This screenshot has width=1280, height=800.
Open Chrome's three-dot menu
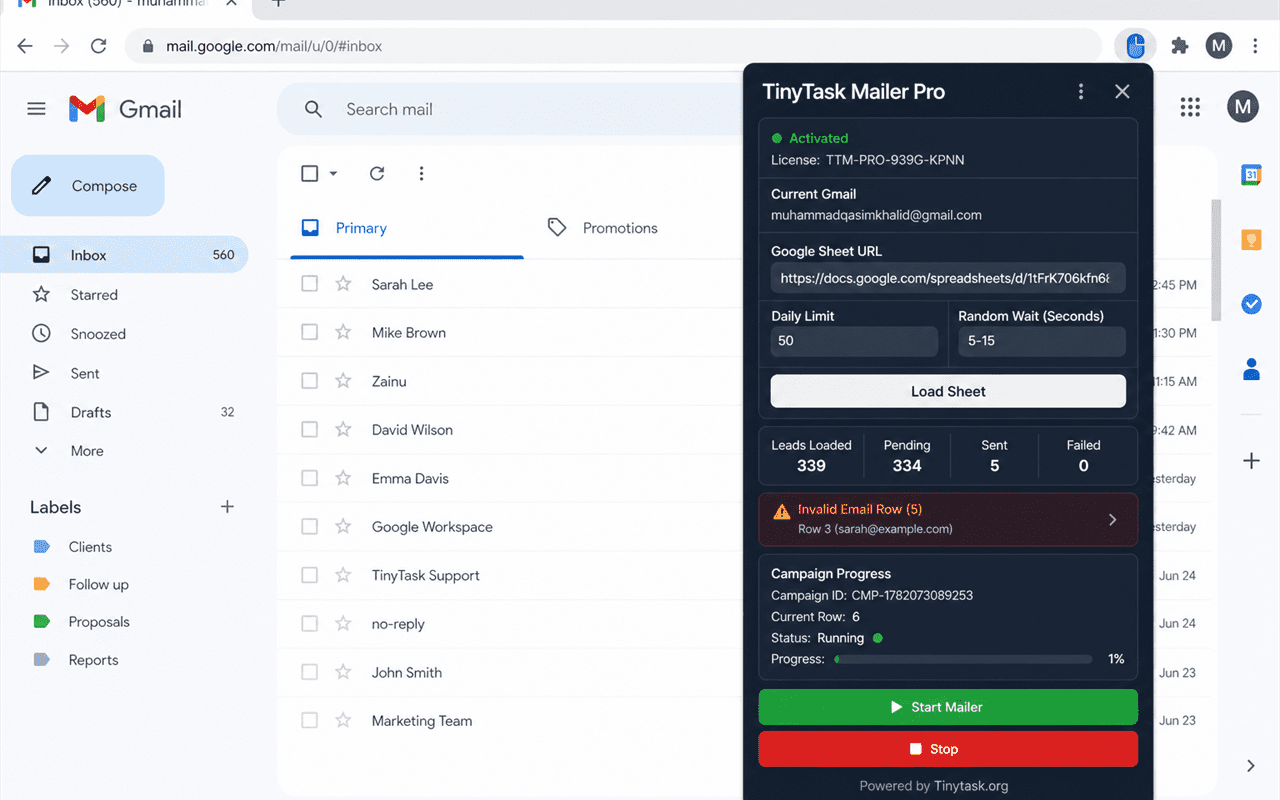(x=1256, y=46)
